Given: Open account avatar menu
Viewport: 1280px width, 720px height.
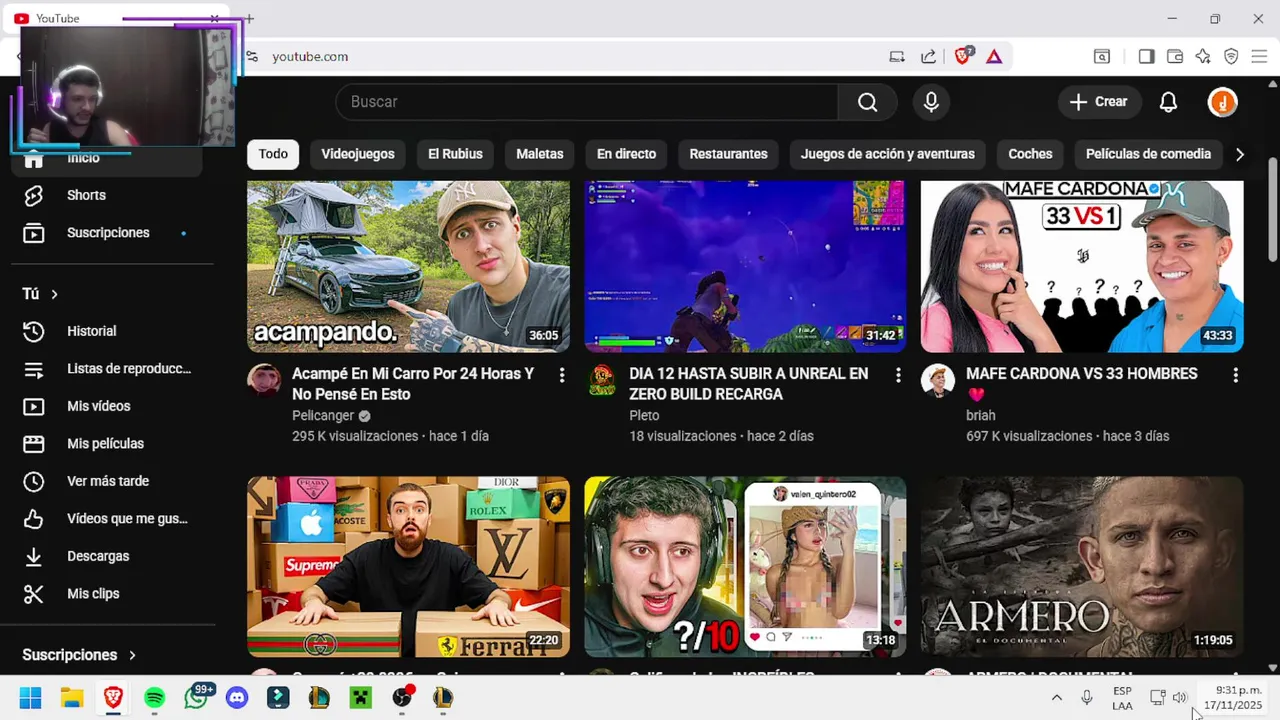Looking at the screenshot, I should pos(1222,102).
